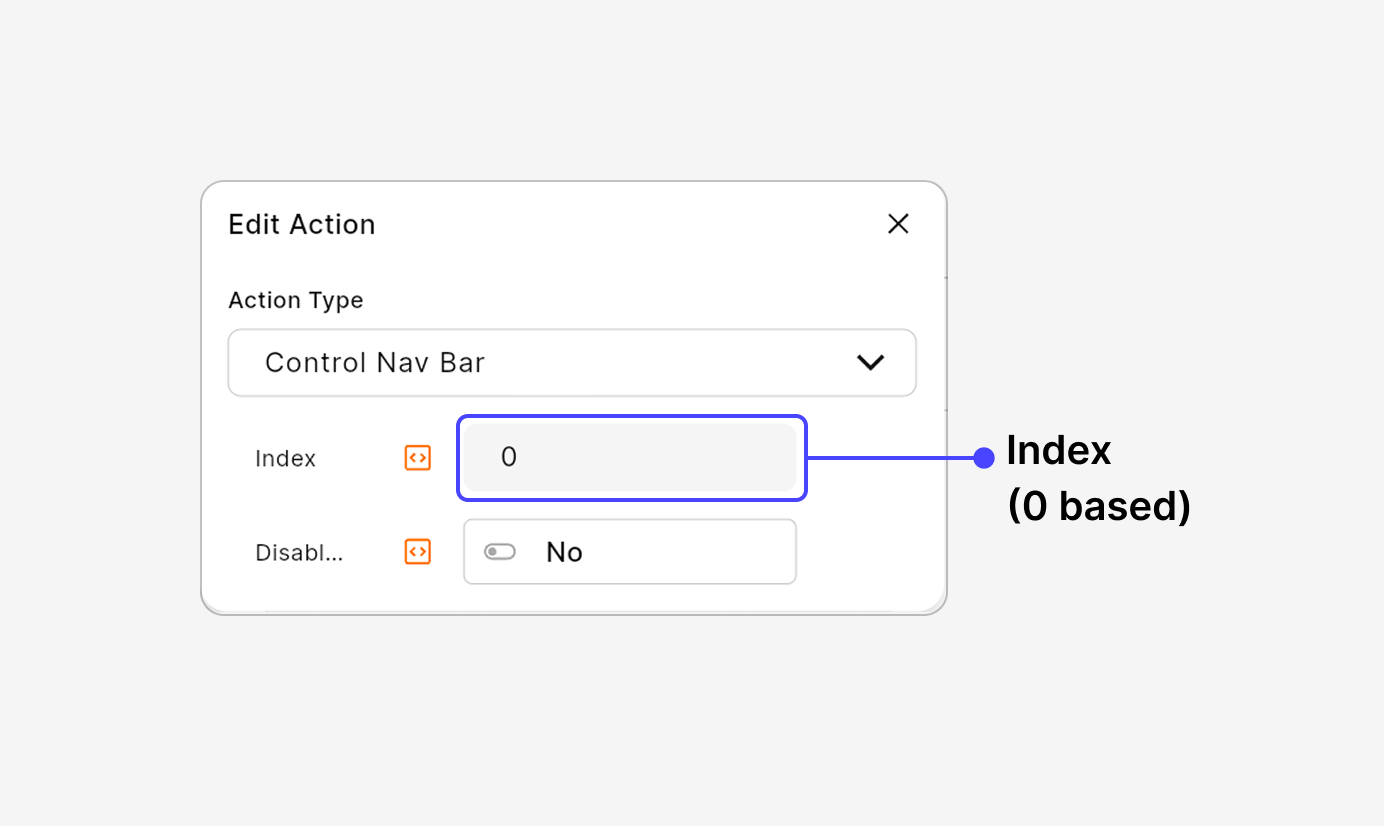Click the blue dot connector marker
1384x826 pixels.
coord(985,458)
